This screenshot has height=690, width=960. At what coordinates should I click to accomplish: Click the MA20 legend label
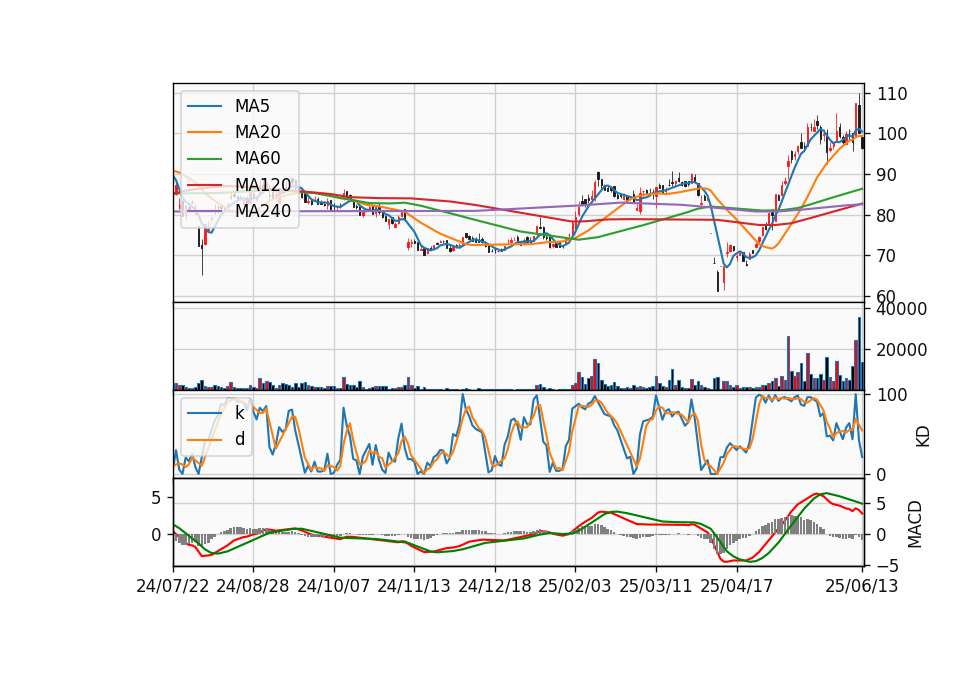coord(257,132)
